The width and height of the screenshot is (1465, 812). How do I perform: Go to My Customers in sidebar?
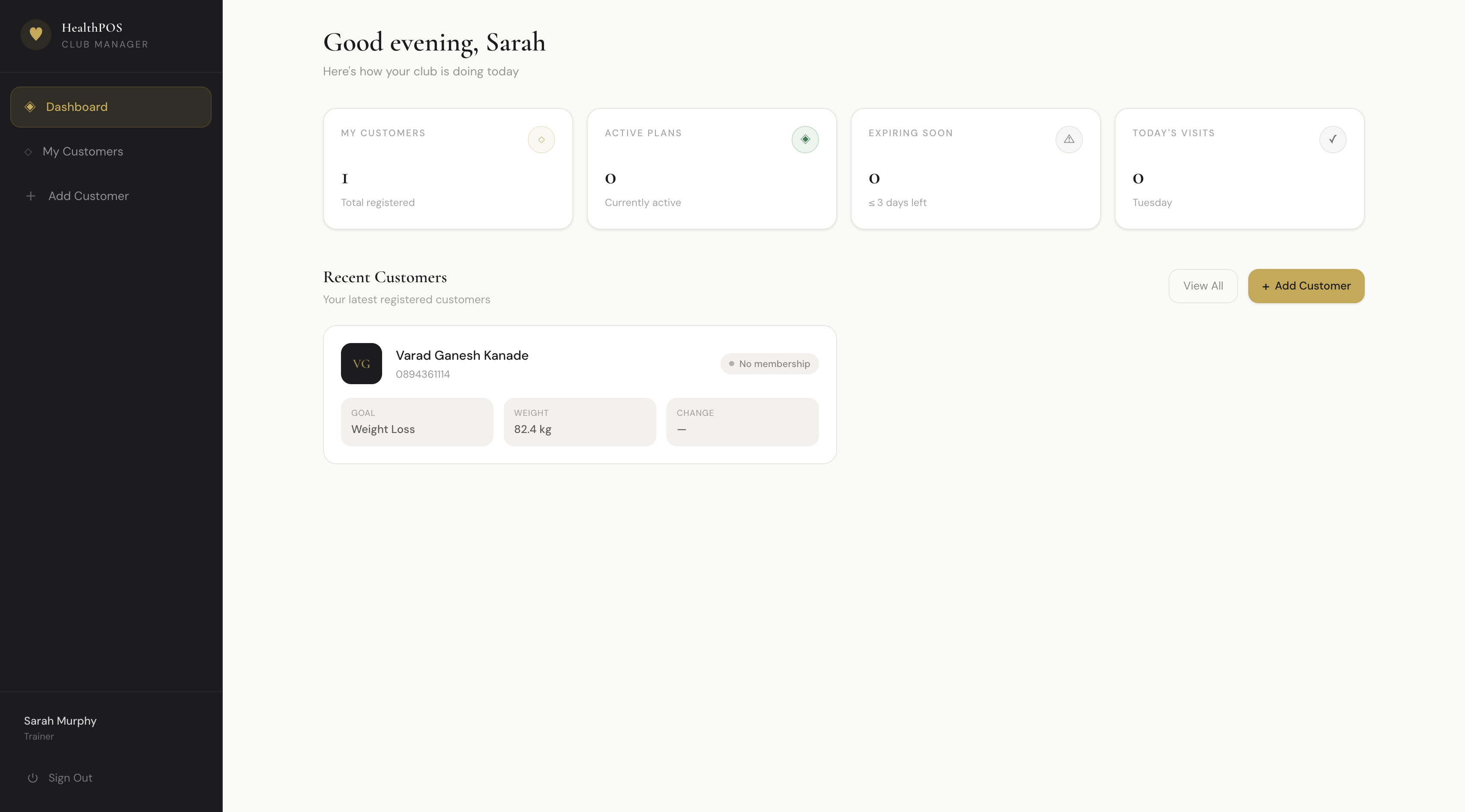83,152
